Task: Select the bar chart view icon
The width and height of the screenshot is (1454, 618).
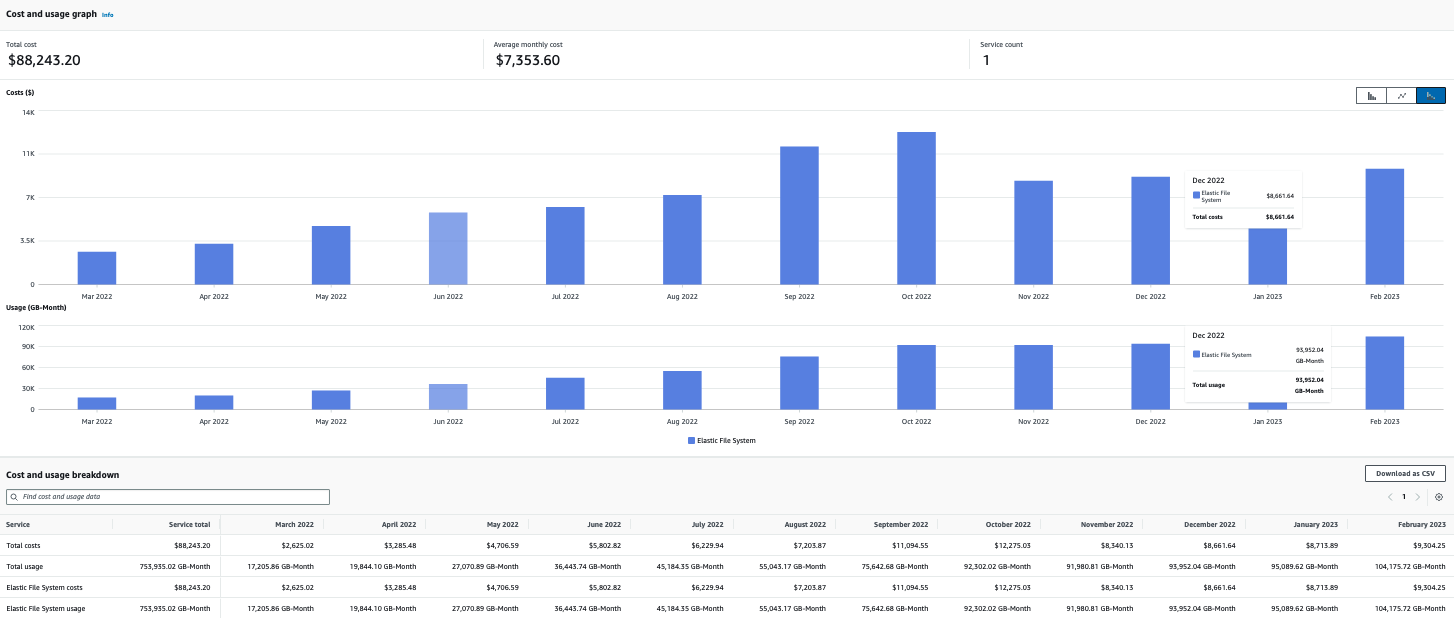Action: click(x=1371, y=95)
